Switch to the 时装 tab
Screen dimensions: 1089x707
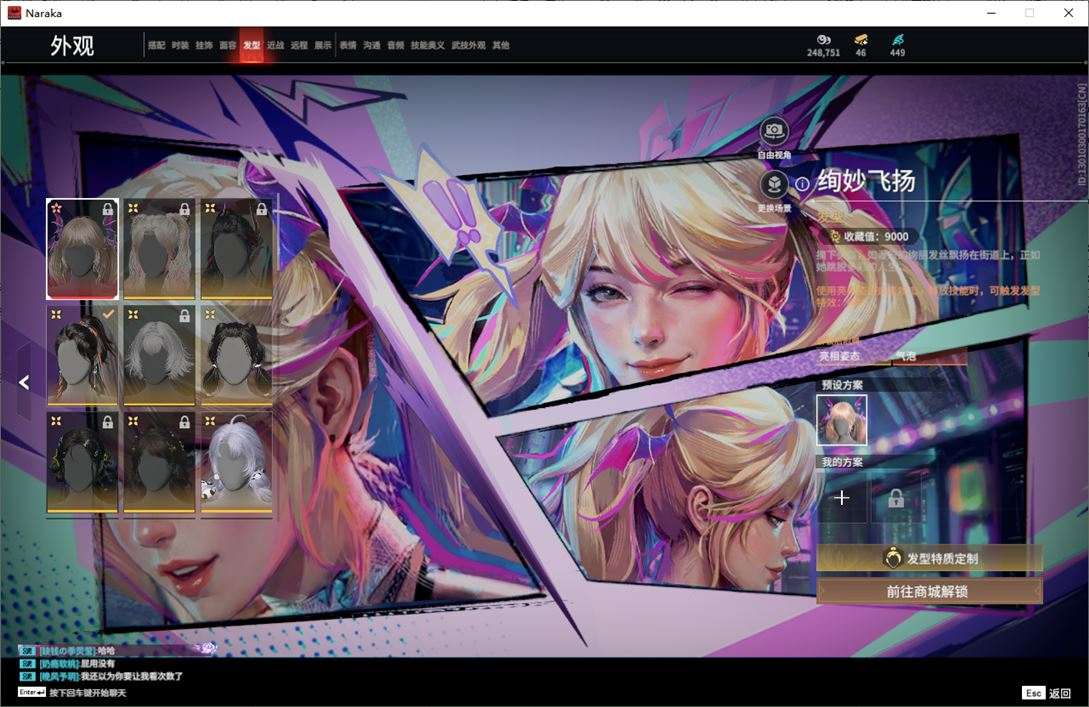coord(181,45)
